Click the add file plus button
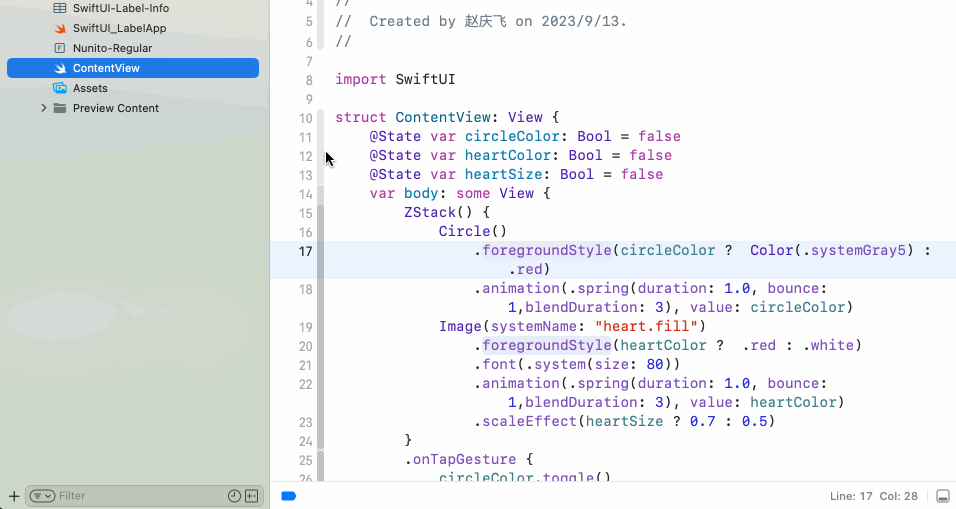This screenshot has height=509, width=956. pyautogui.click(x=13, y=496)
